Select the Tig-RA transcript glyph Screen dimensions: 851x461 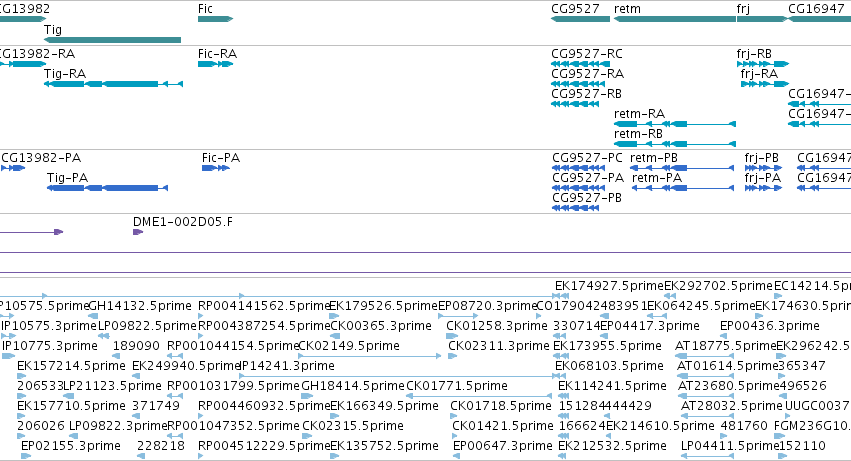click(113, 84)
